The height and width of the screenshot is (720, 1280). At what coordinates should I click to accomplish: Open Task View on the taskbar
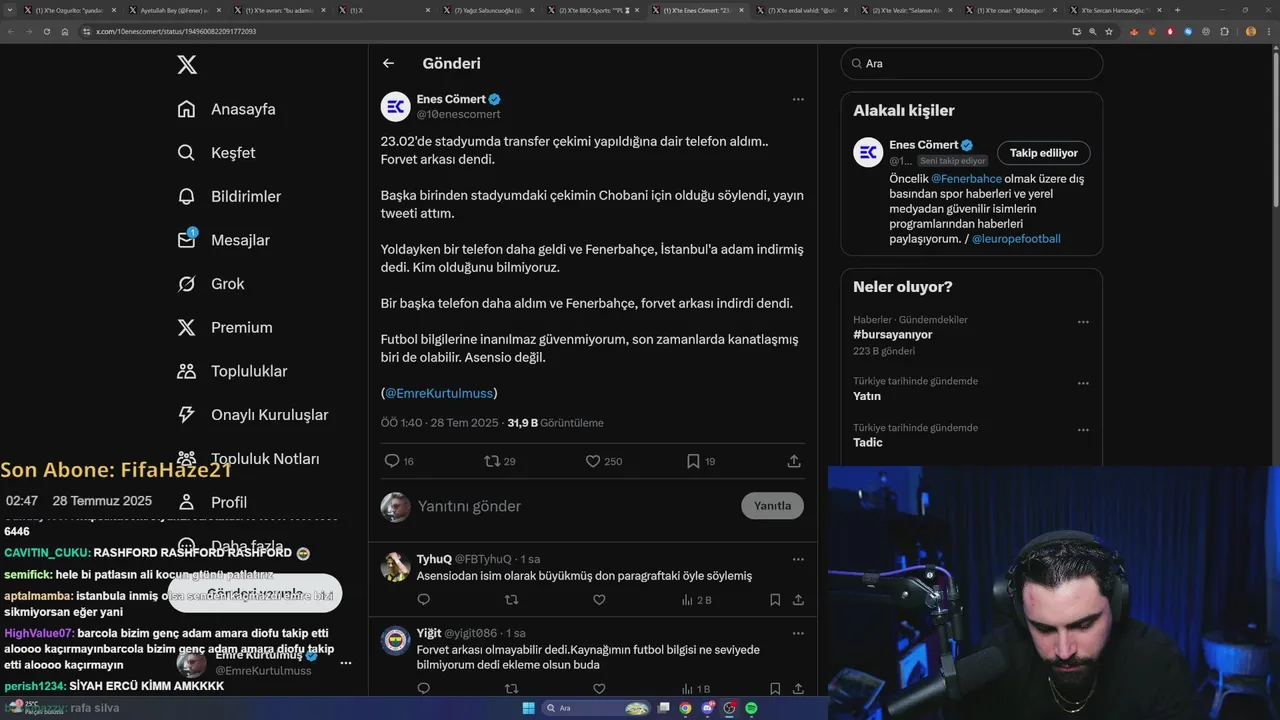(663, 708)
